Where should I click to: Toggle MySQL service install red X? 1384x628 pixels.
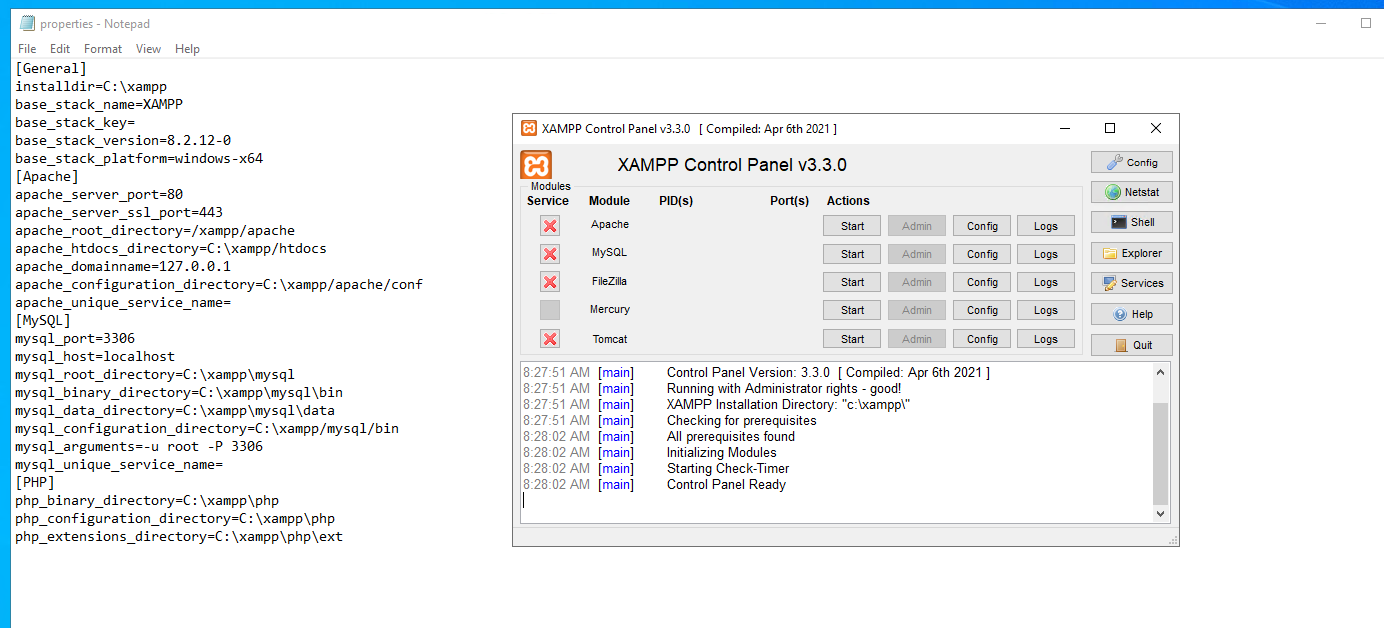click(x=550, y=254)
